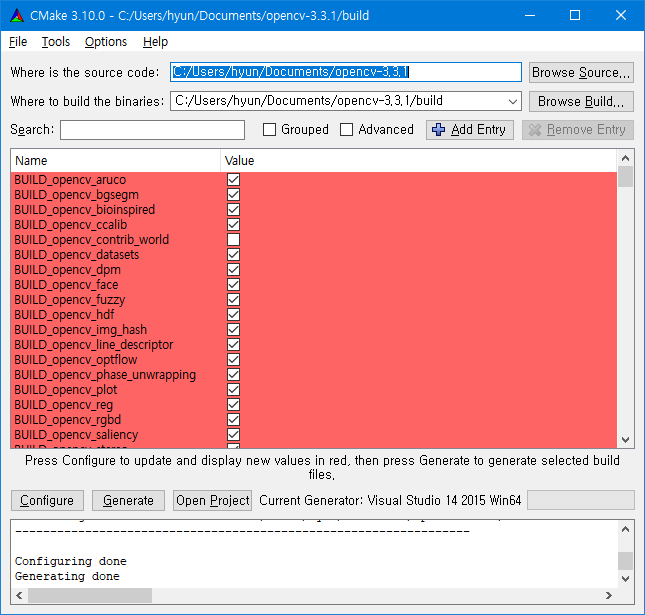The width and height of the screenshot is (645, 615).
Task: Open the File menu
Action: (18, 42)
